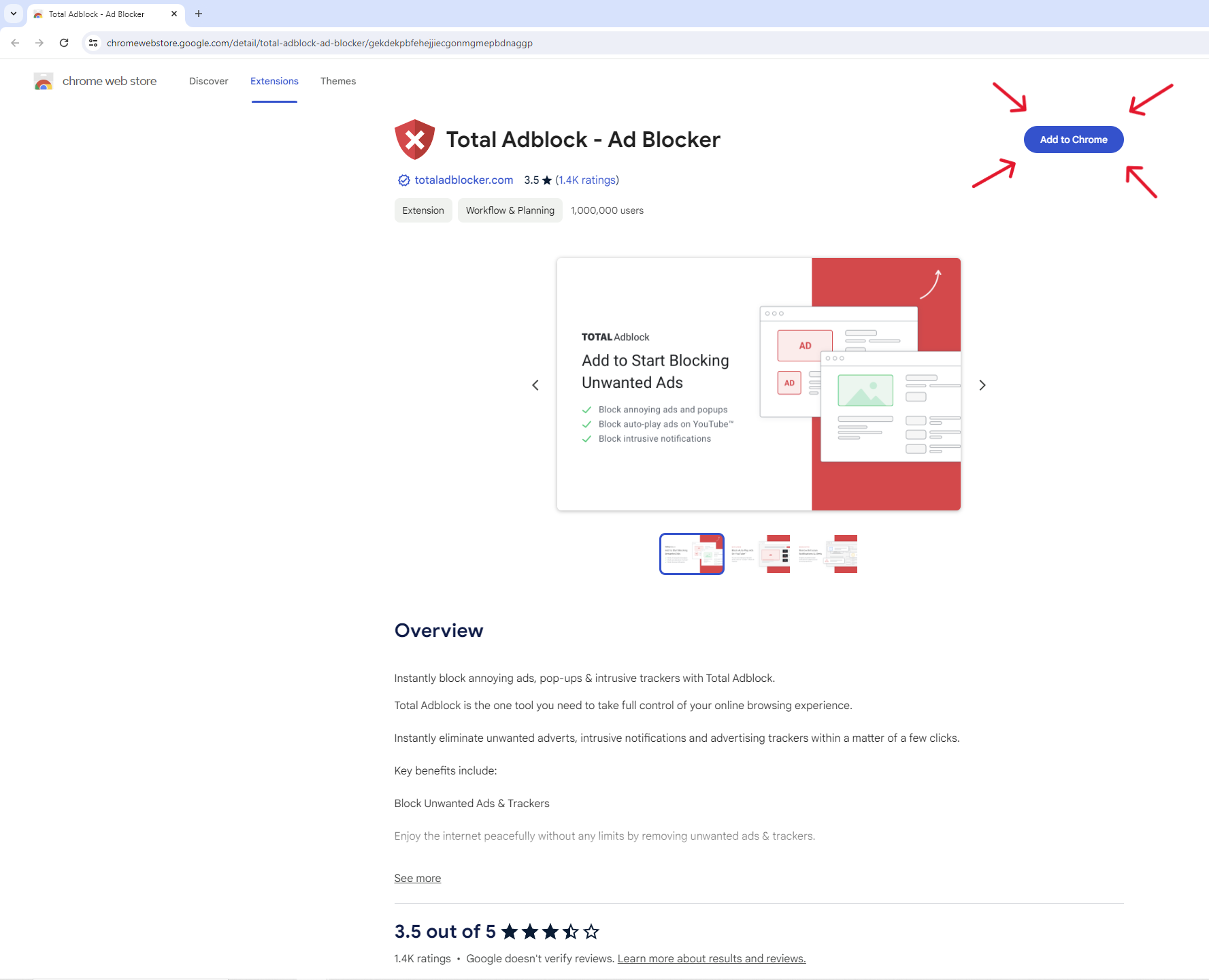Select the third screenshot thumbnail
1209x980 pixels.
[827, 554]
